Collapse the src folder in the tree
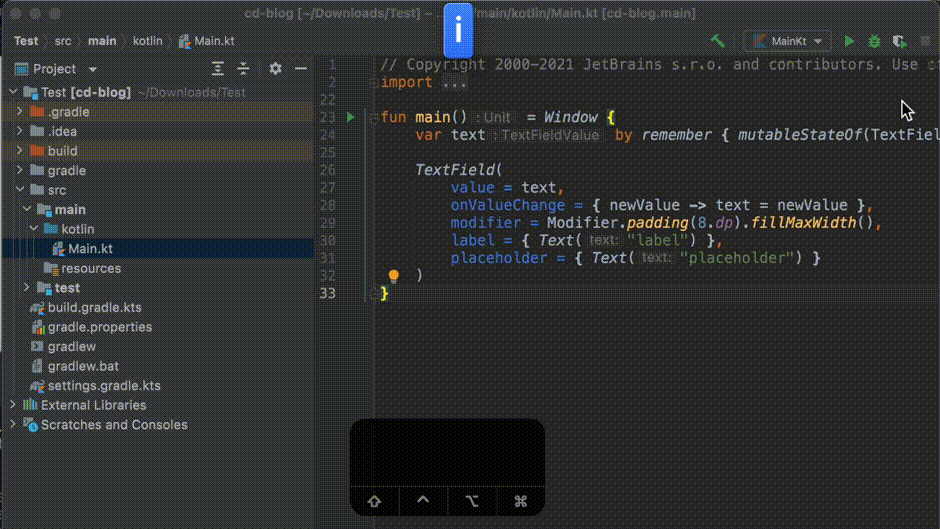Image resolution: width=940 pixels, height=529 pixels. pos(20,190)
